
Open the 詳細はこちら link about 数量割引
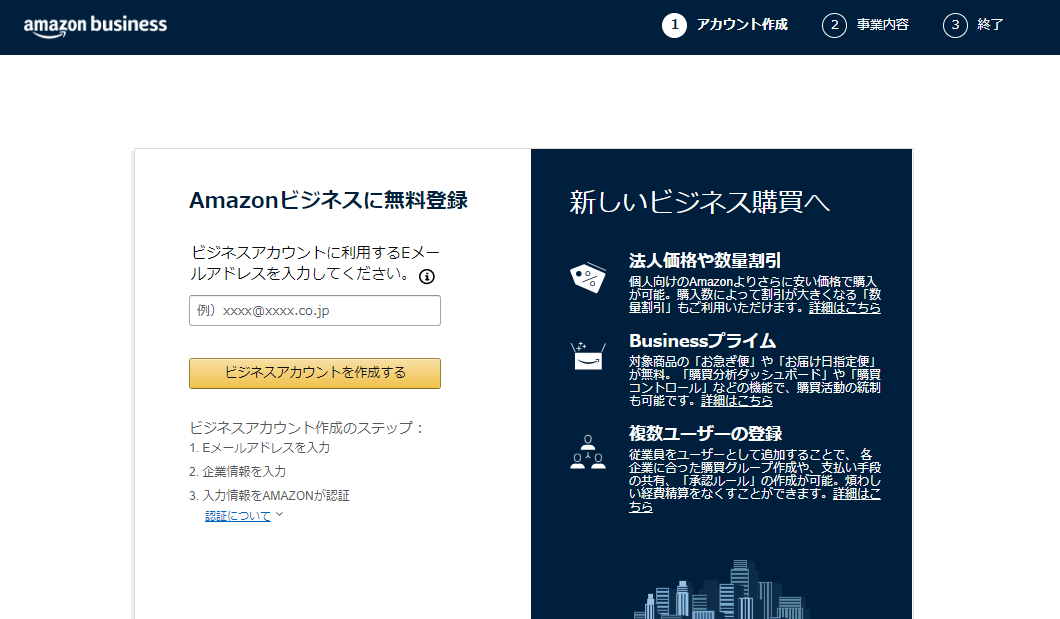[x=847, y=308]
